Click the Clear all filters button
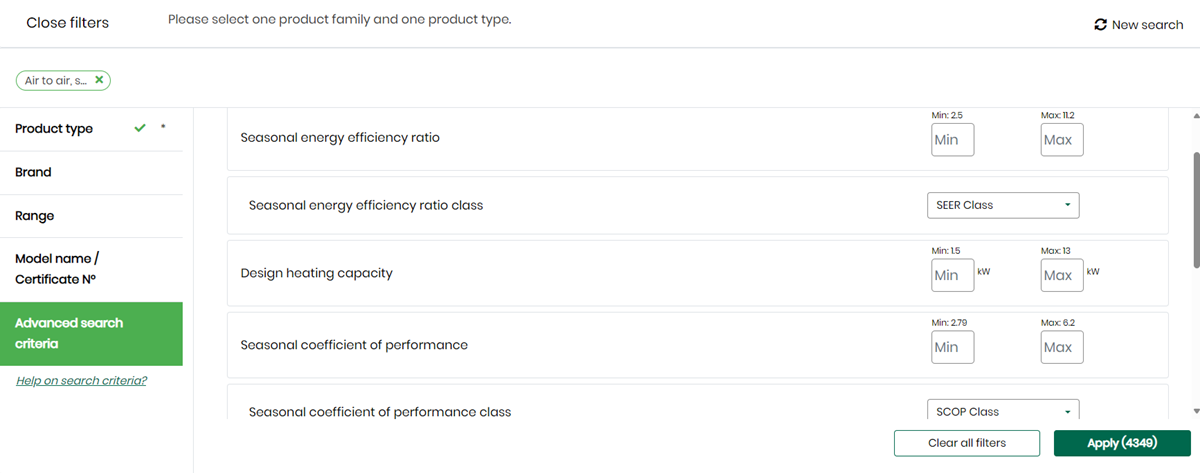This screenshot has width=1200, height=473. pos(967,443)
